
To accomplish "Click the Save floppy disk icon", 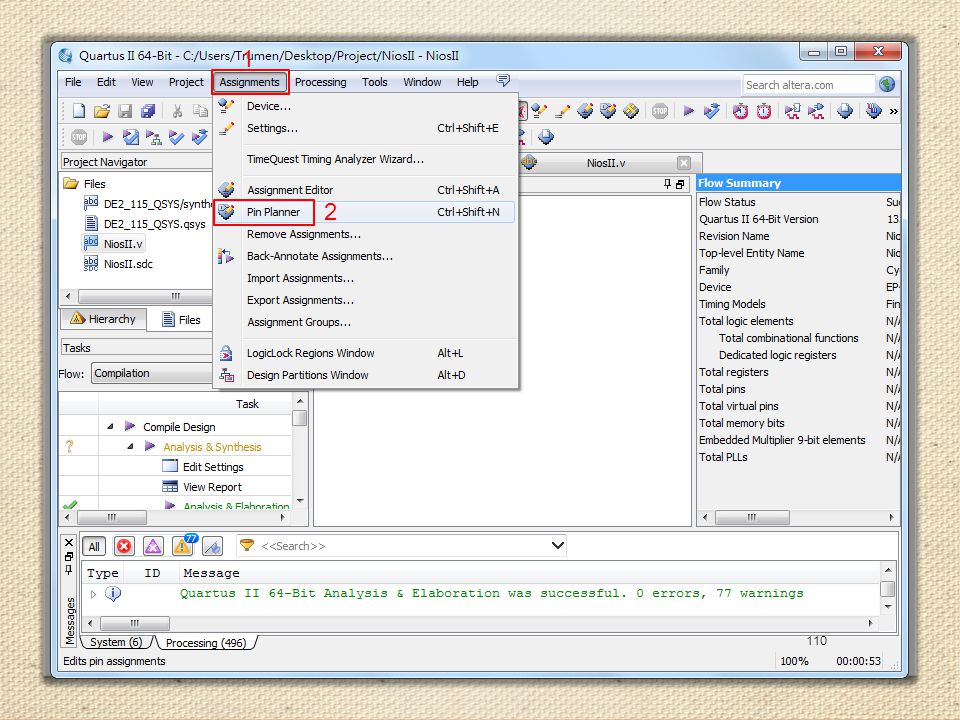I will pyautogui.click(x=125, y=111).
